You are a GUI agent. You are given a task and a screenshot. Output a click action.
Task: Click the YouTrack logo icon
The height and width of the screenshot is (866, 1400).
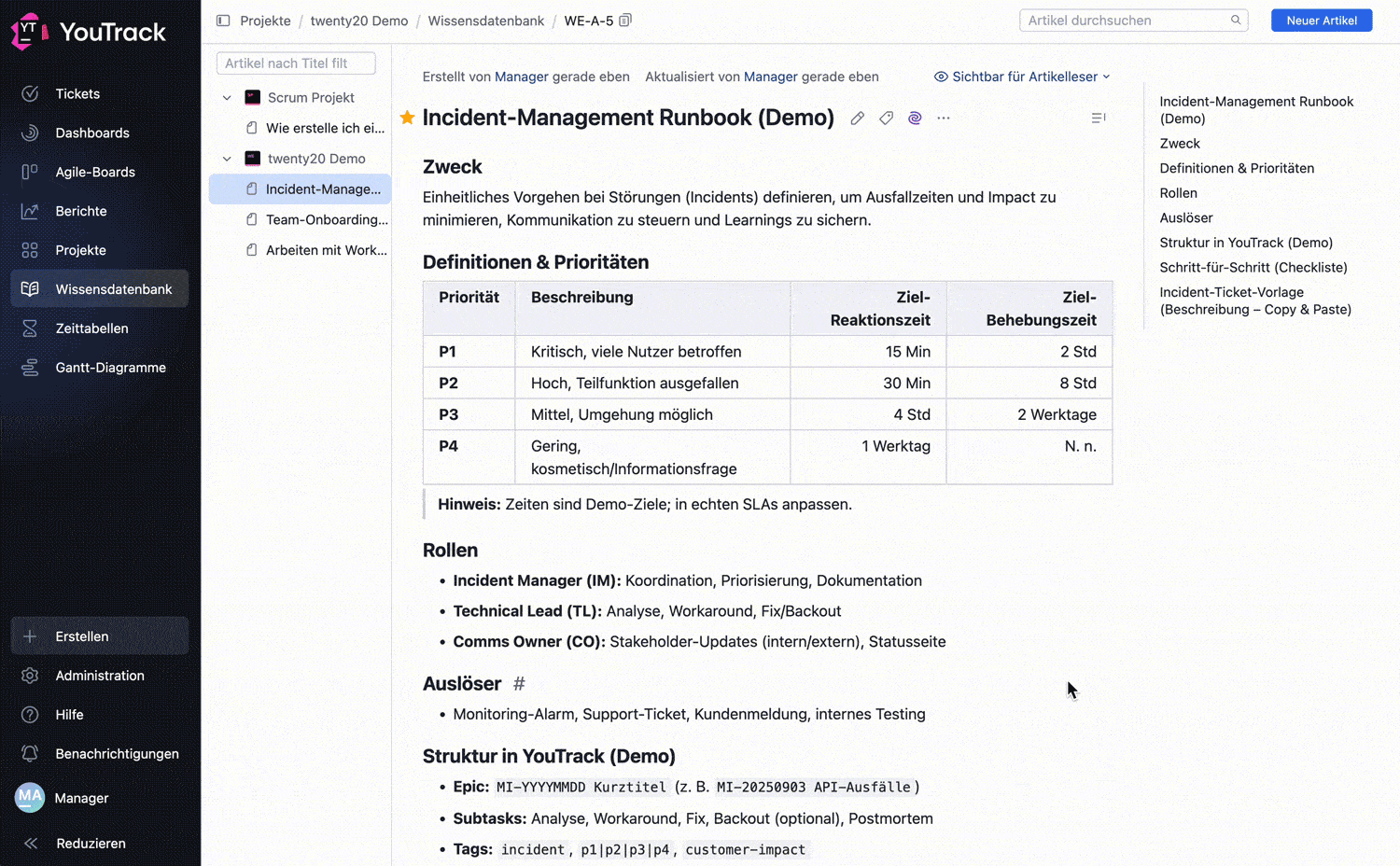29,31
